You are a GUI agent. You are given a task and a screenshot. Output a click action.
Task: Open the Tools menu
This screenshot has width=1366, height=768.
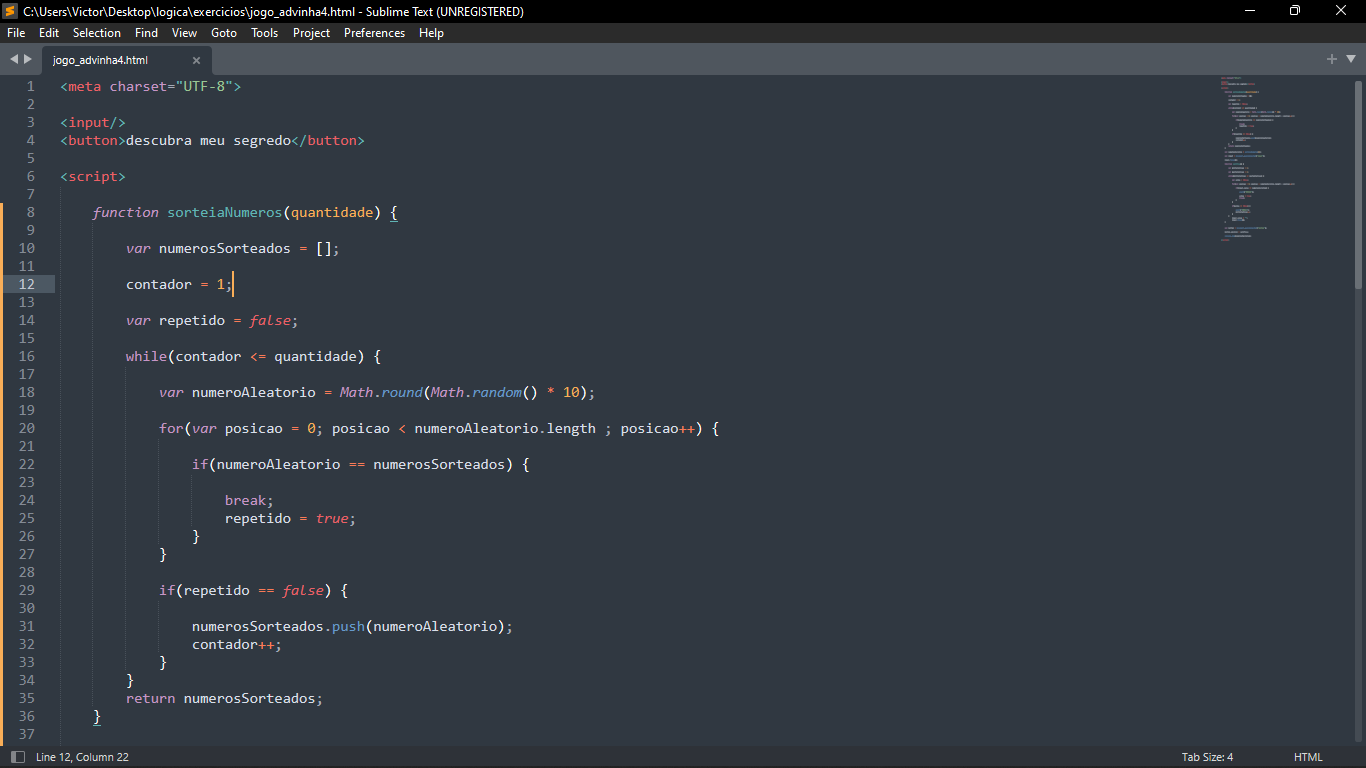click(x=265, y=33)
